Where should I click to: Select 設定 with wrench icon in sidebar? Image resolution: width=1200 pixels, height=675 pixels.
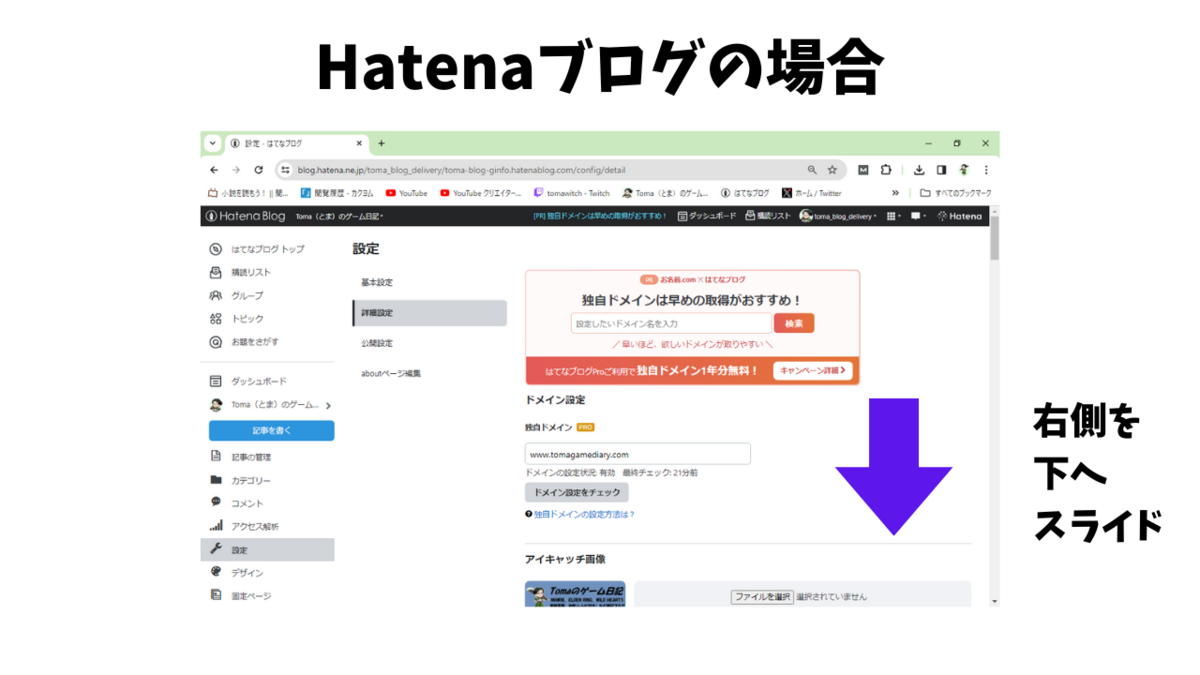(x=267, y=550)
